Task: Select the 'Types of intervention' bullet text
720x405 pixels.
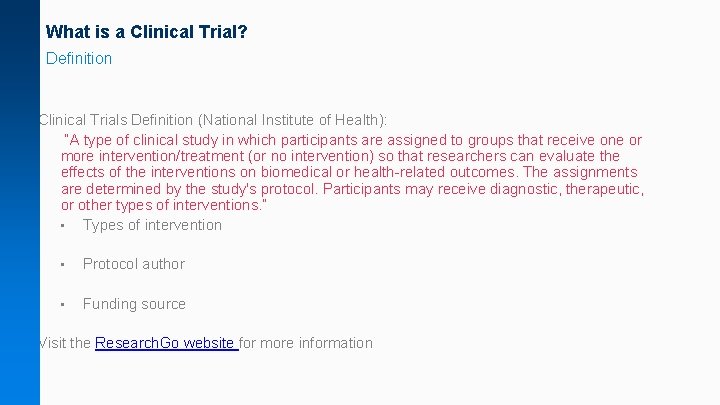Action: (x=152, y=225)
